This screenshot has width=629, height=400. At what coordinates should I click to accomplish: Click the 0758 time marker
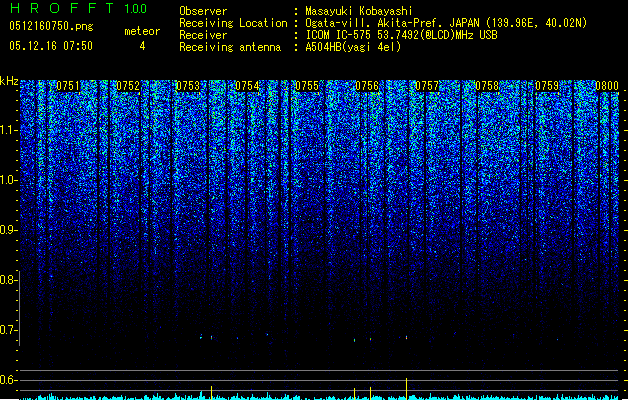[487, 86]
